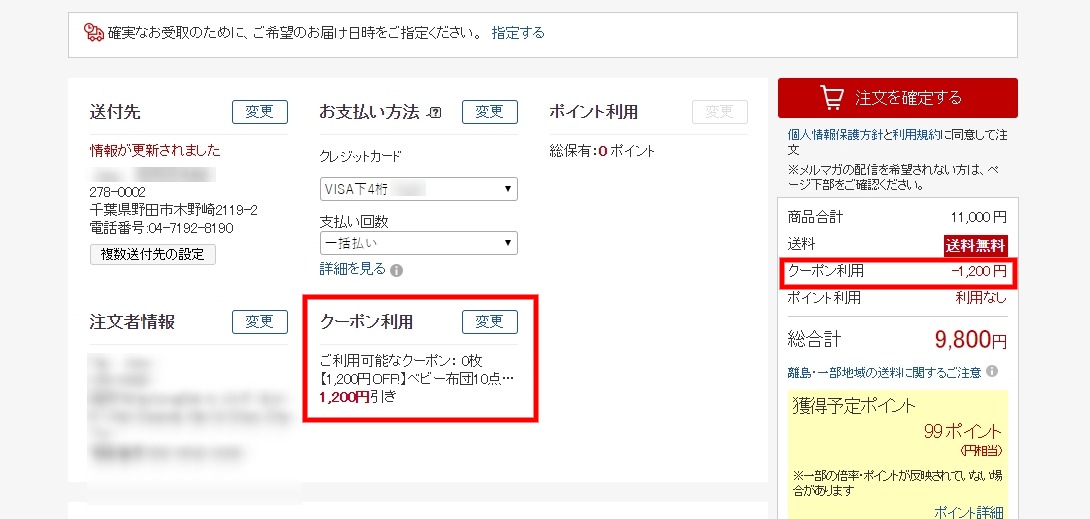The image size is (1090, 519).
Task: Click the 指定する link for delivery date
Action: tap(518, 33)
